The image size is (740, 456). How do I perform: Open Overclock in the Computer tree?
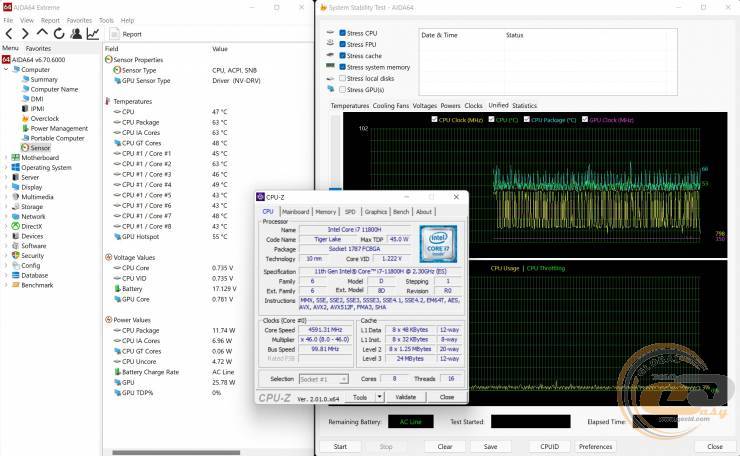(41, 118)
